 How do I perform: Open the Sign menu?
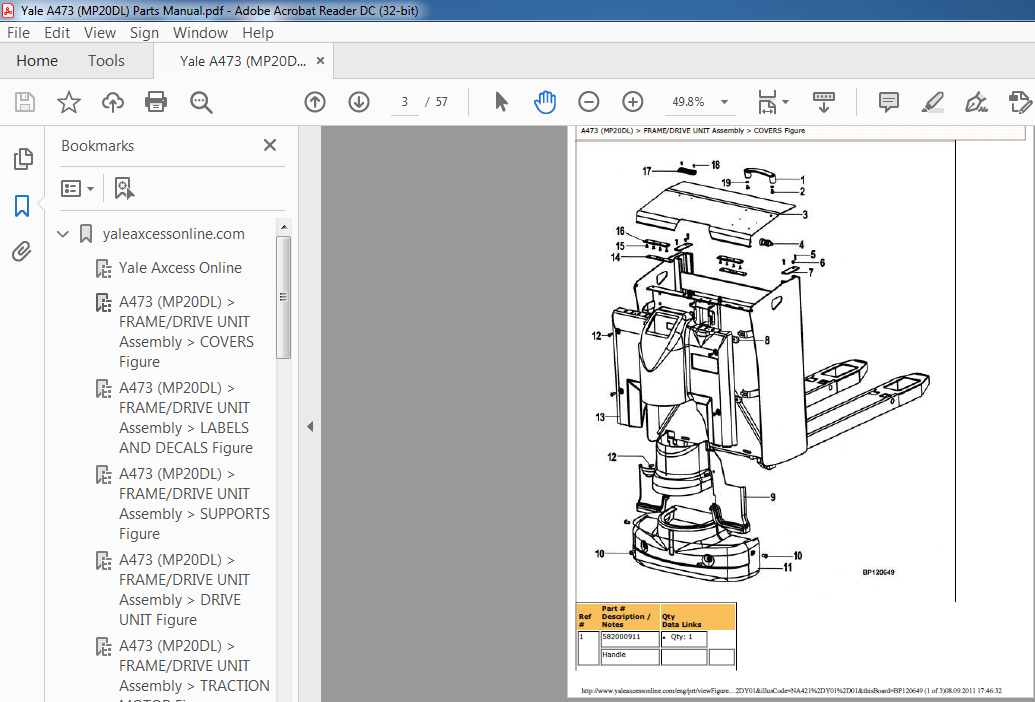pyautogui.click(x=144, y=32)
